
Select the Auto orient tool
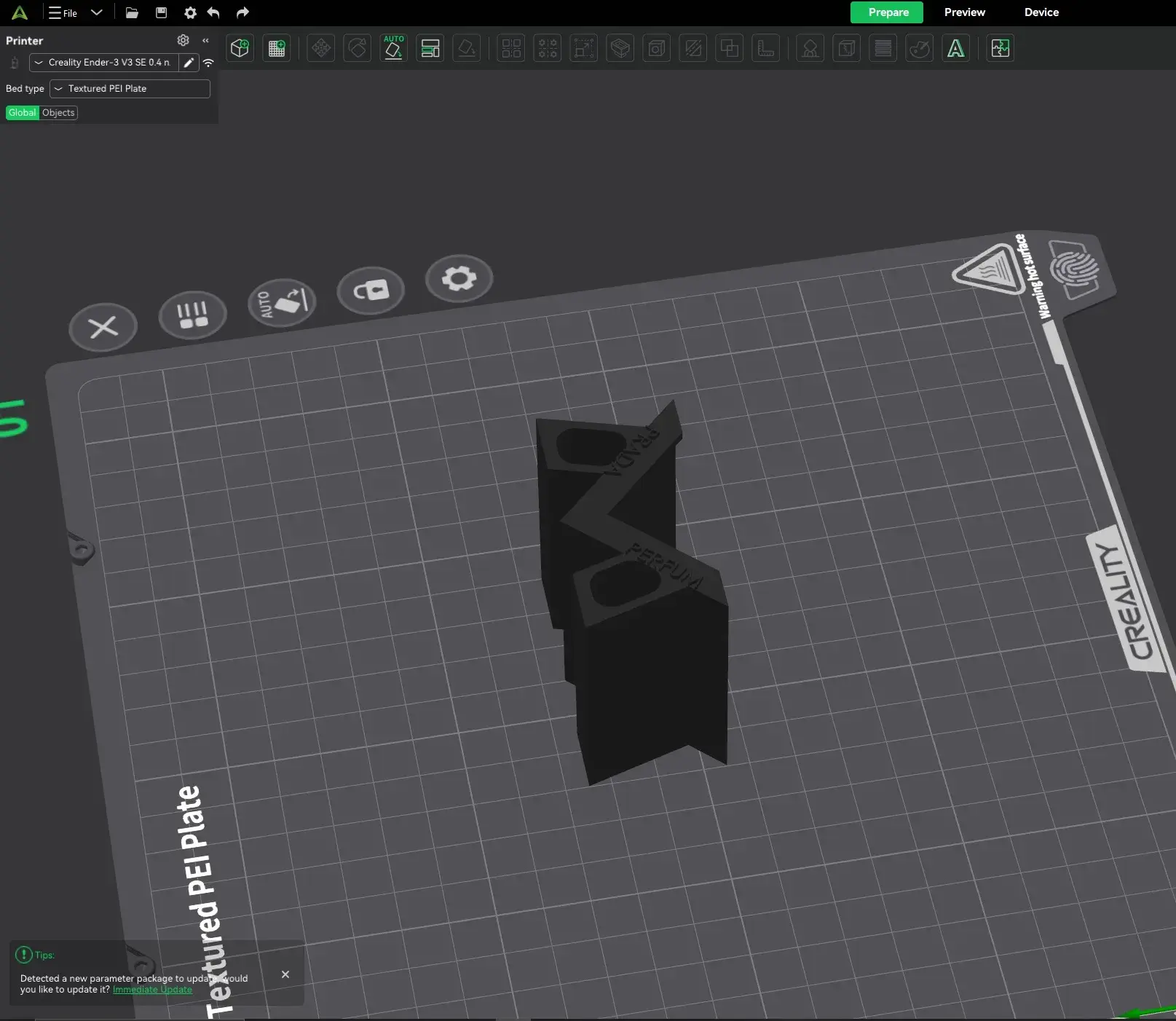tap(393, 49)
